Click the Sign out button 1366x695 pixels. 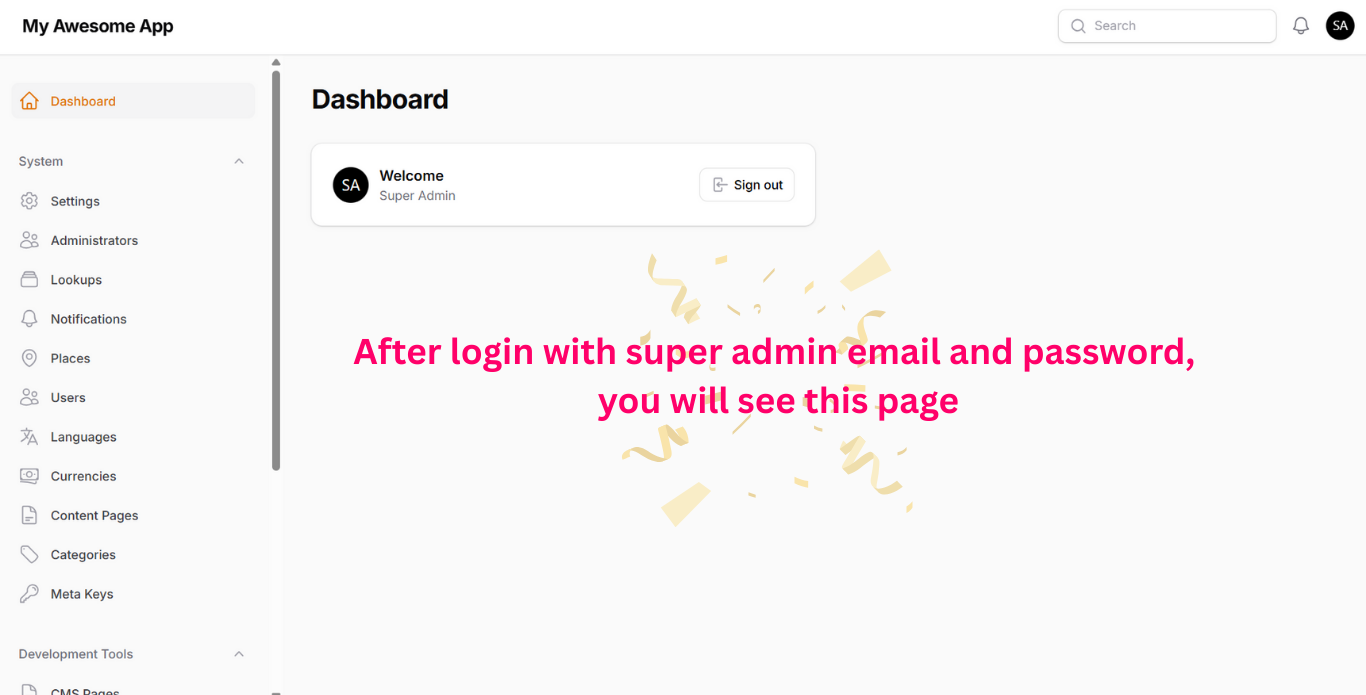746,184
